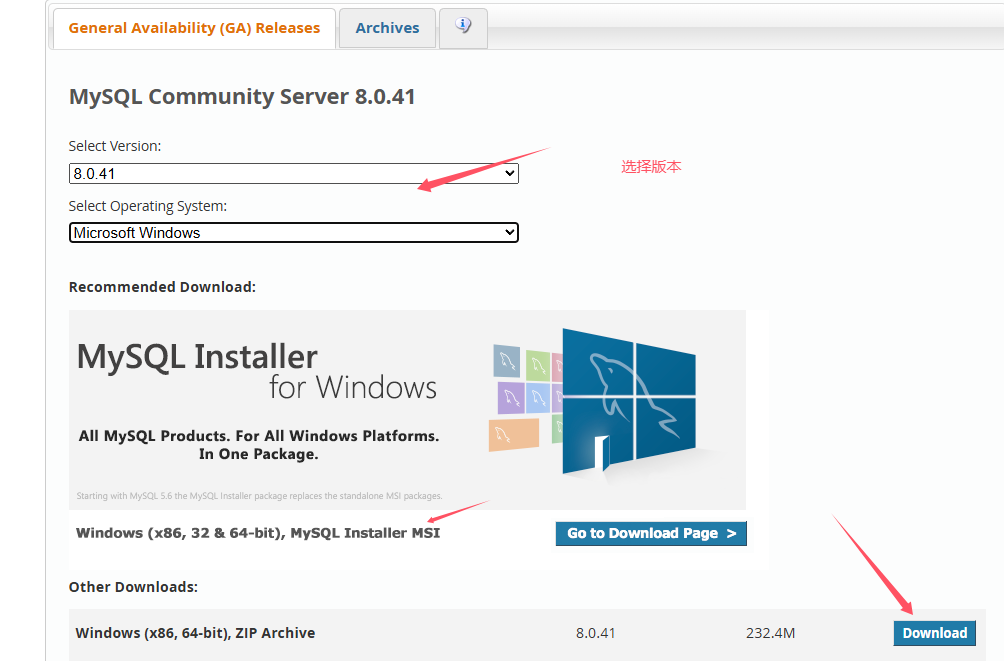Open the information bubble icon tab
Image resolution: width=1004 pixels, height=661 pixels.
click(x=463, y=27)
